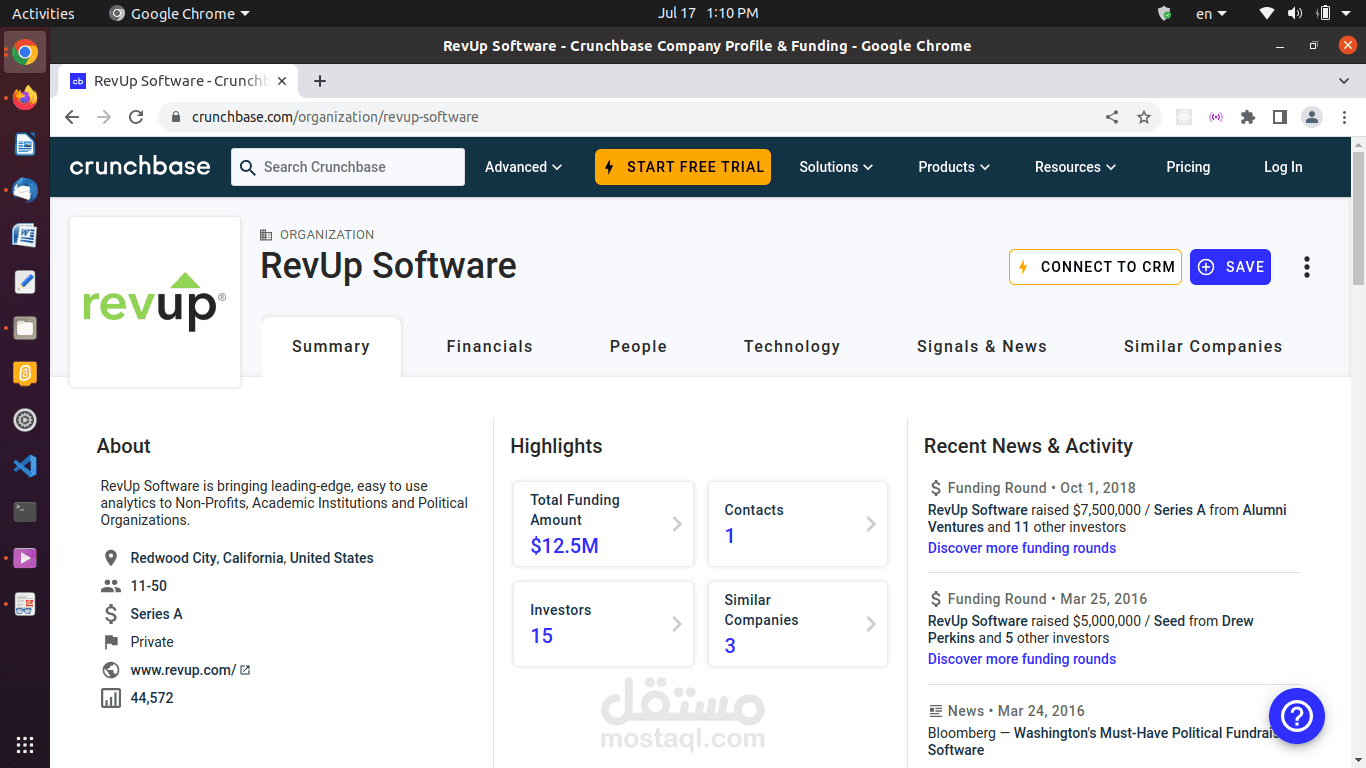Switch to the Similar Companies tab
Viewport: 1366px width, 768px height.
(1203, 347)
